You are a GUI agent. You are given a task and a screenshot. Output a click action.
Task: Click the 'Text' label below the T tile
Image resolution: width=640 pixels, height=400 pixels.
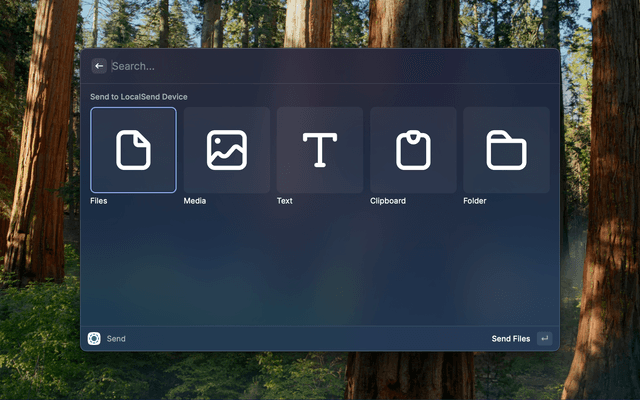click(285, 201)
